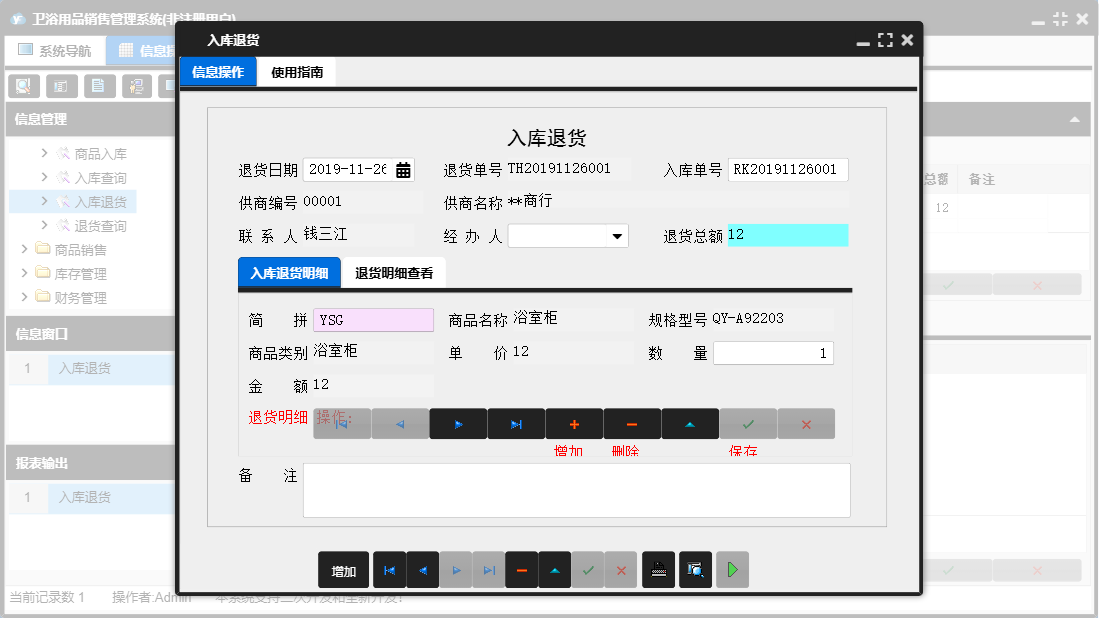This screenshot has width=1099, height=618.
Task: Open the calendar picker for 退货日期
Action: [403, 169]
